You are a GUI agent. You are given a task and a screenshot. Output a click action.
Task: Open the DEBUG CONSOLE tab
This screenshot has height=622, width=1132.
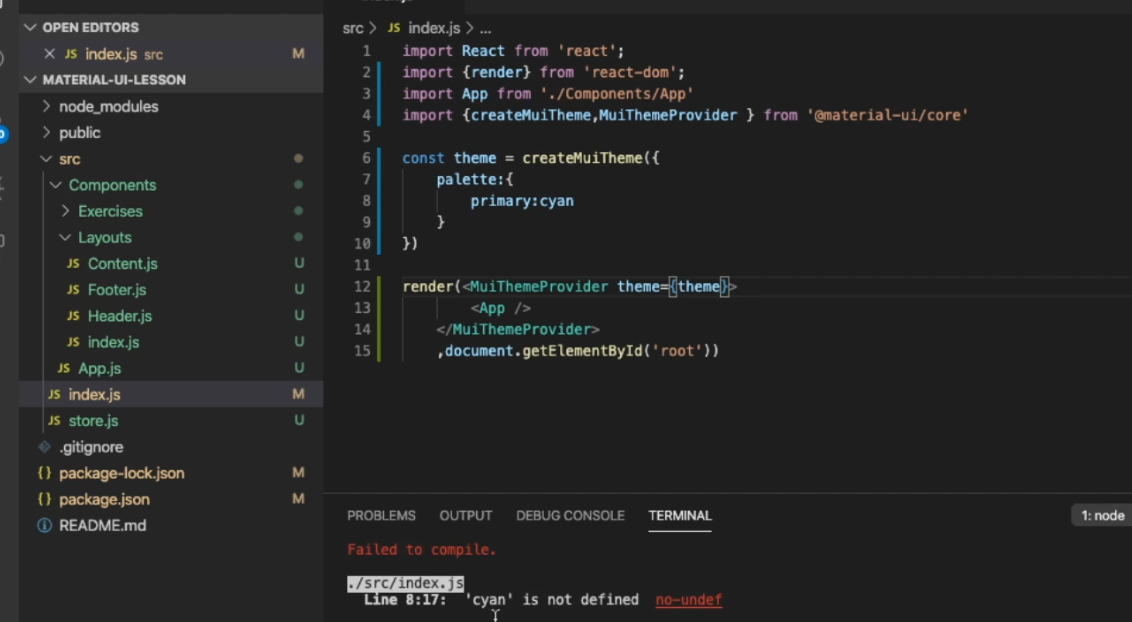570,515
